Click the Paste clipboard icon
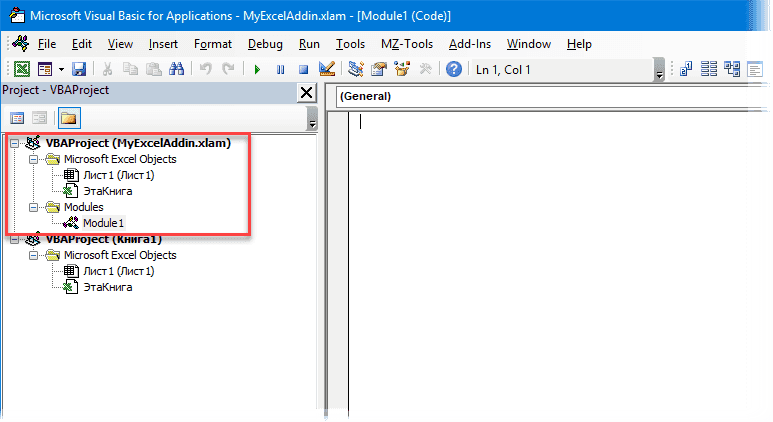 154,69
